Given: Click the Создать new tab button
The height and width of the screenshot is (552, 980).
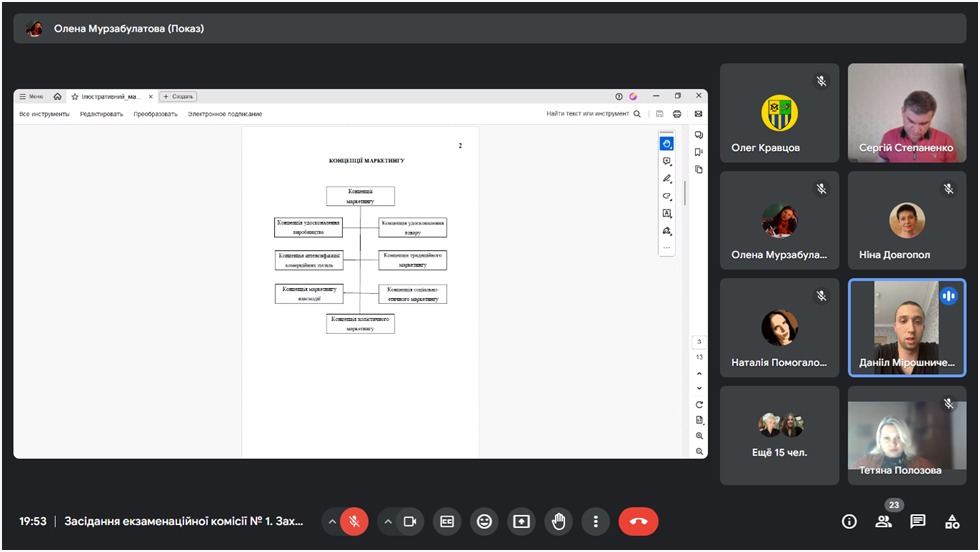Looking at the screenshot, I should coord(178,97).
